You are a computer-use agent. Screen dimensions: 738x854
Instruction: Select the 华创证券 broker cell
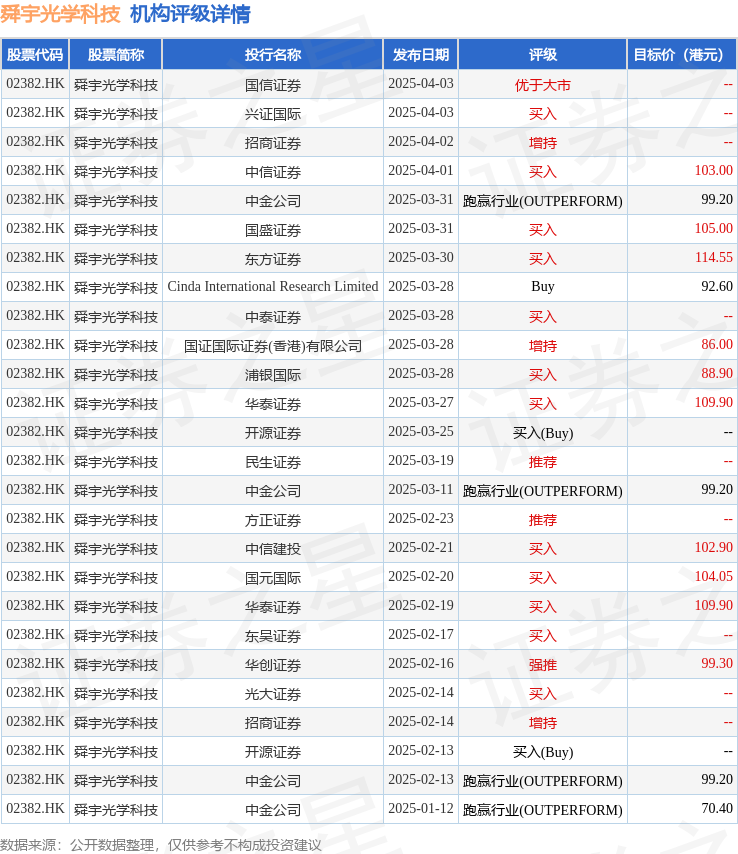[x=273, y=665]
